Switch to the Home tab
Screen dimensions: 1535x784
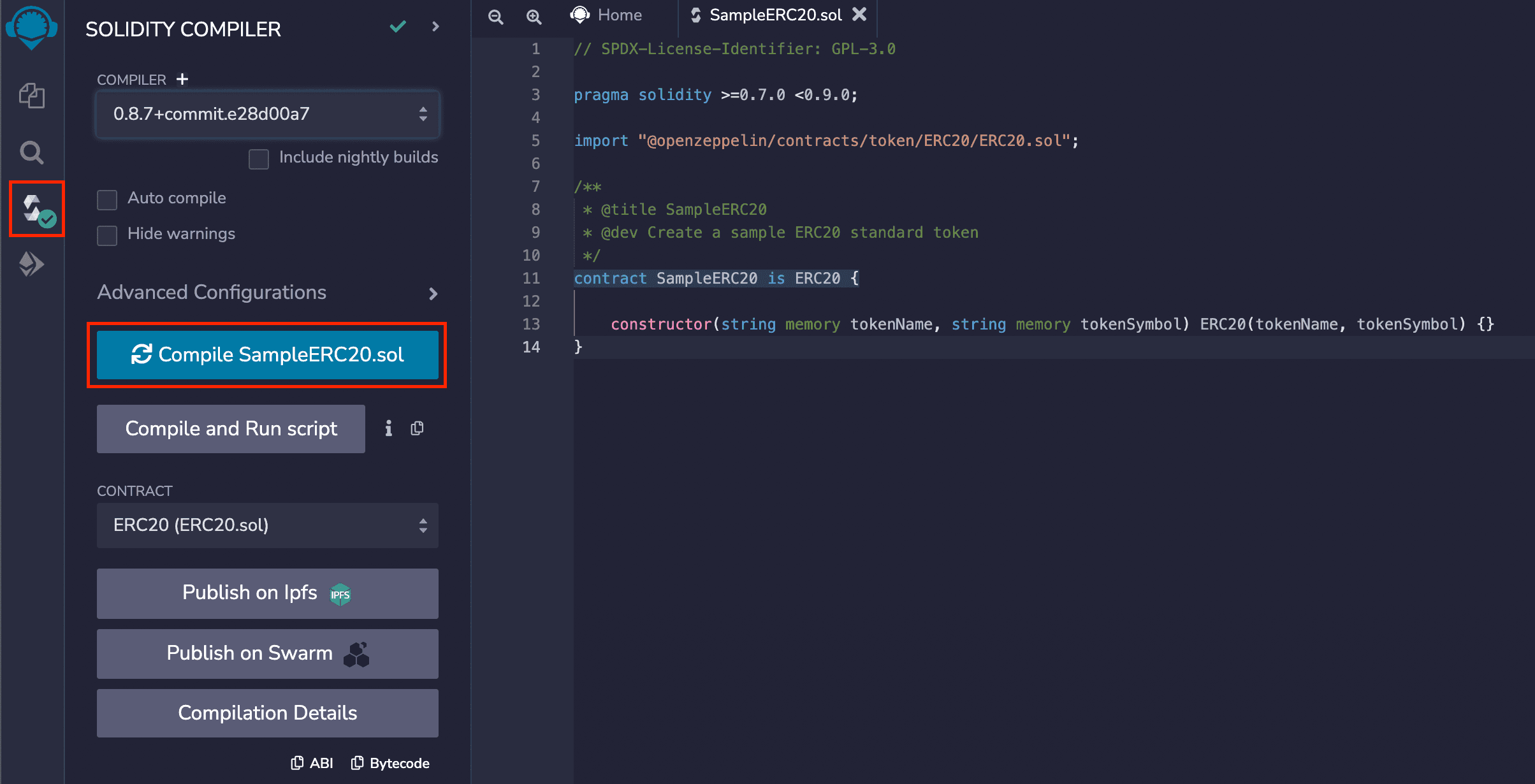pyautogui.click(x=606, y=15)
